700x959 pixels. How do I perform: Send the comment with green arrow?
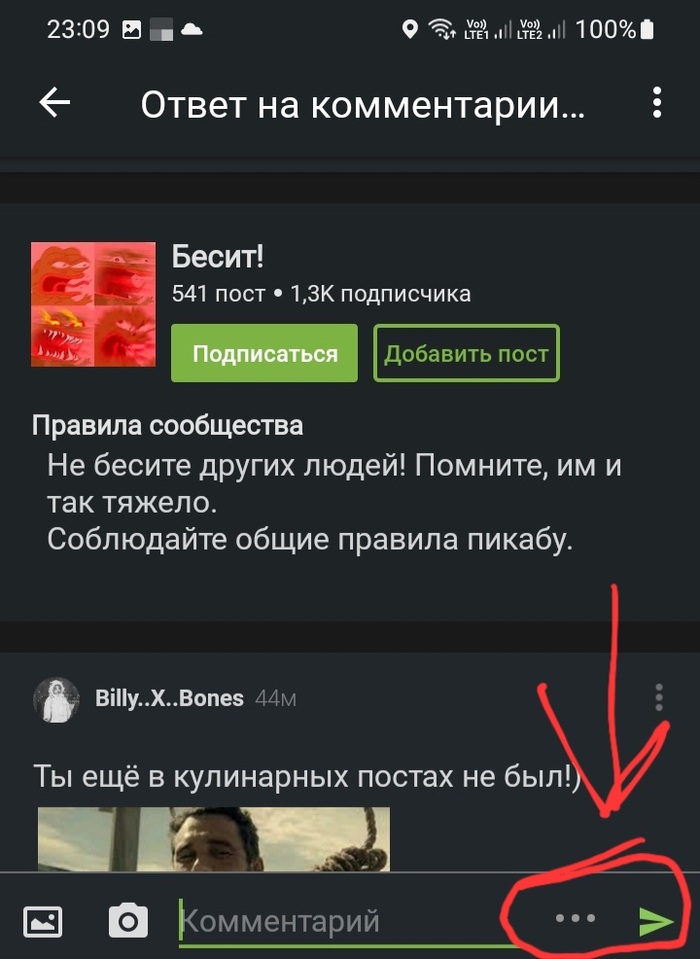[656, 921]
